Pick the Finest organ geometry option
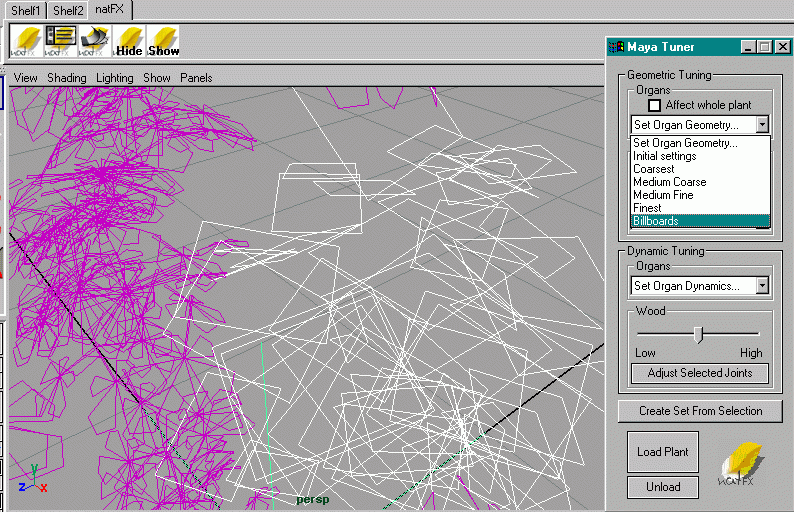The height and width of the screenshot is (512, 794). [647, 208]
